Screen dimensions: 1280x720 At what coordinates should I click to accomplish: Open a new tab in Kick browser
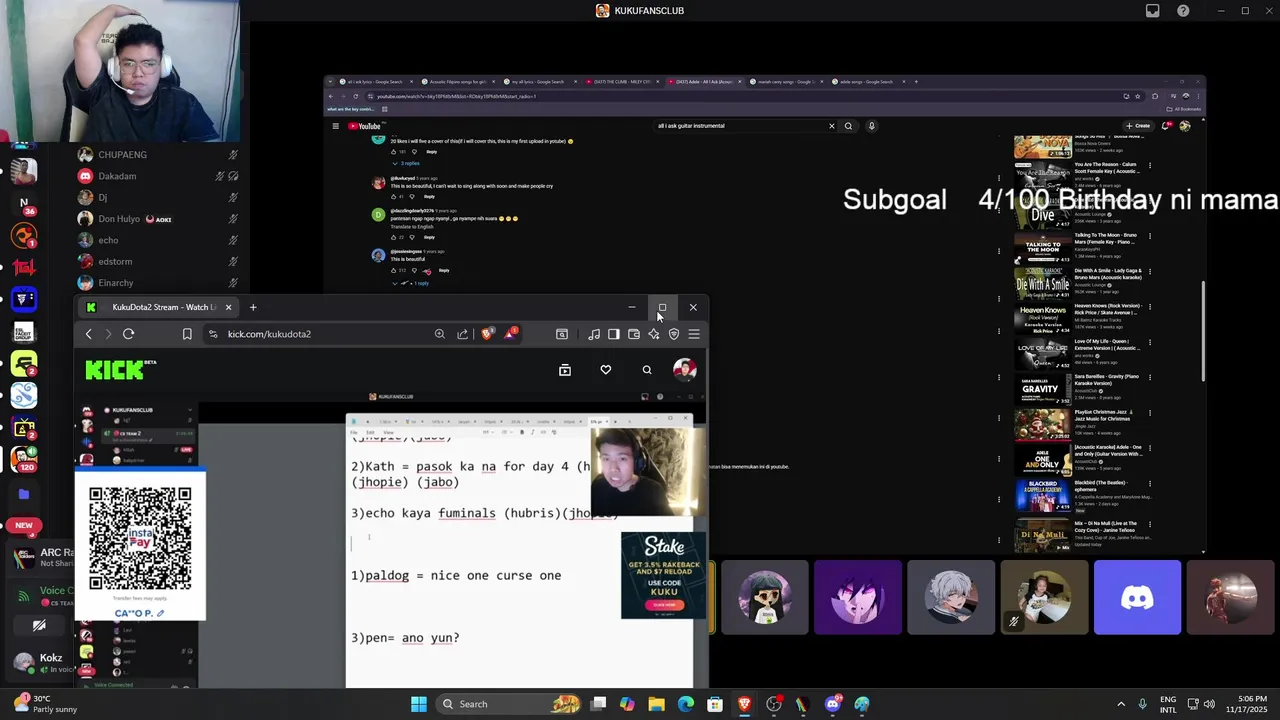253,307
